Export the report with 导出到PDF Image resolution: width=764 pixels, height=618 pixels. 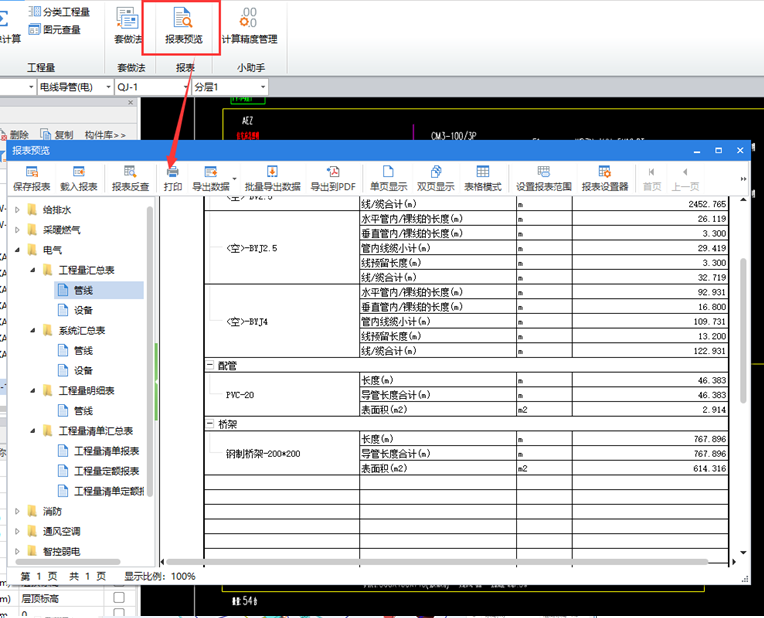333,178
